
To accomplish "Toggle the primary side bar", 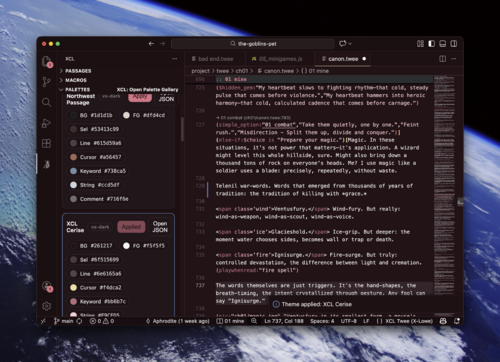I will coord(431,44).
